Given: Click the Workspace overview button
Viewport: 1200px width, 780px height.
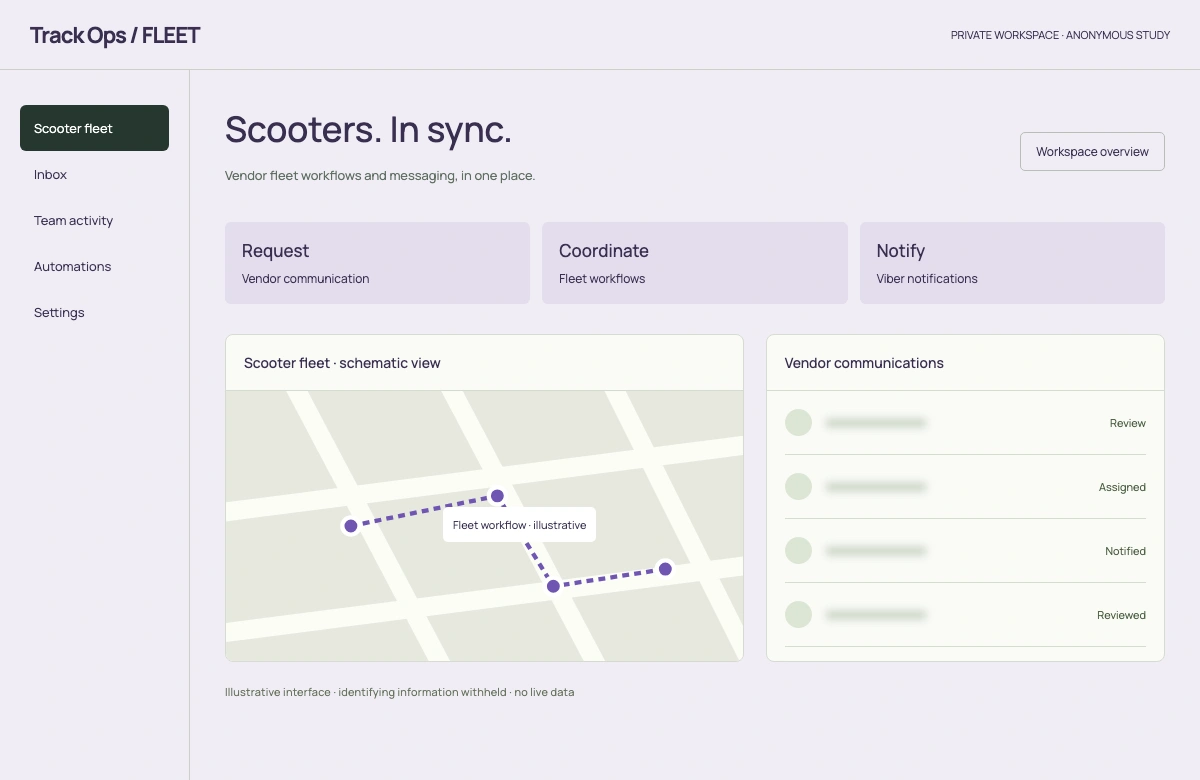Looking at the screenshot, I should pos(1092,152).
